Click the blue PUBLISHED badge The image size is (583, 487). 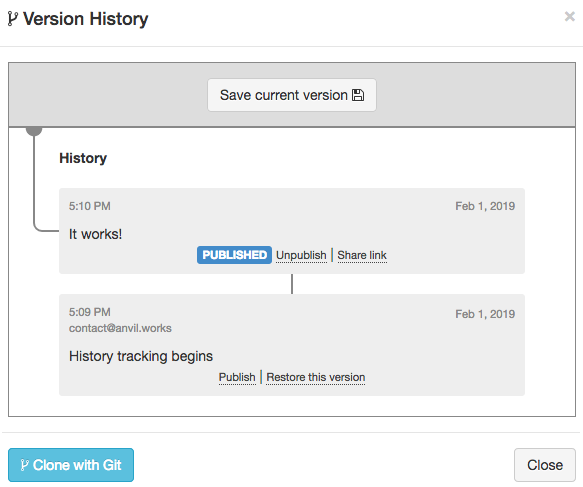pos(234,255)
